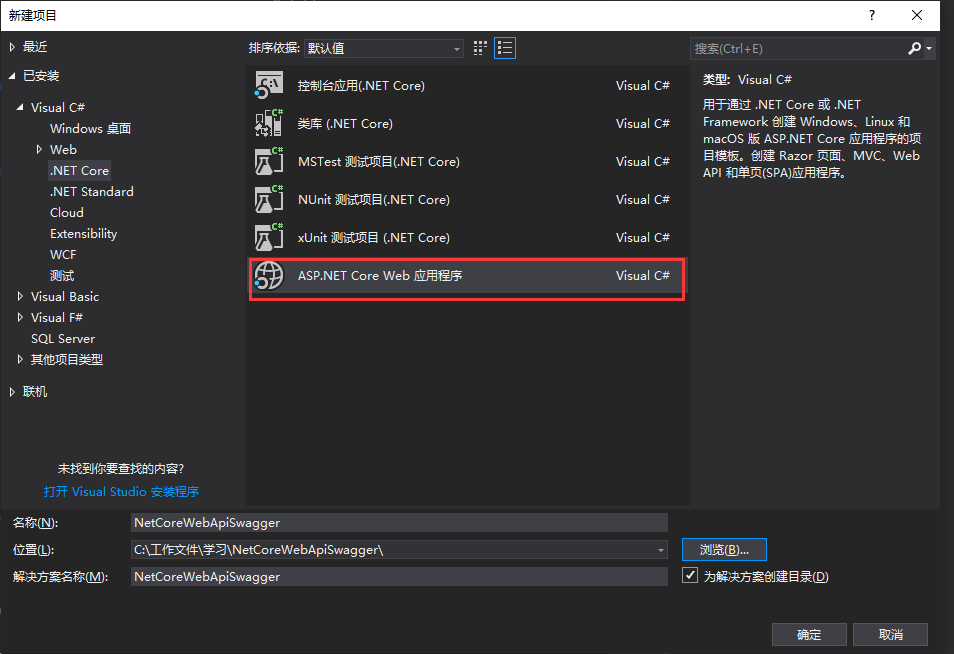Select NUnit 测试项目(.NET Core) template text

pyautogui.click(x=374, y=200)
